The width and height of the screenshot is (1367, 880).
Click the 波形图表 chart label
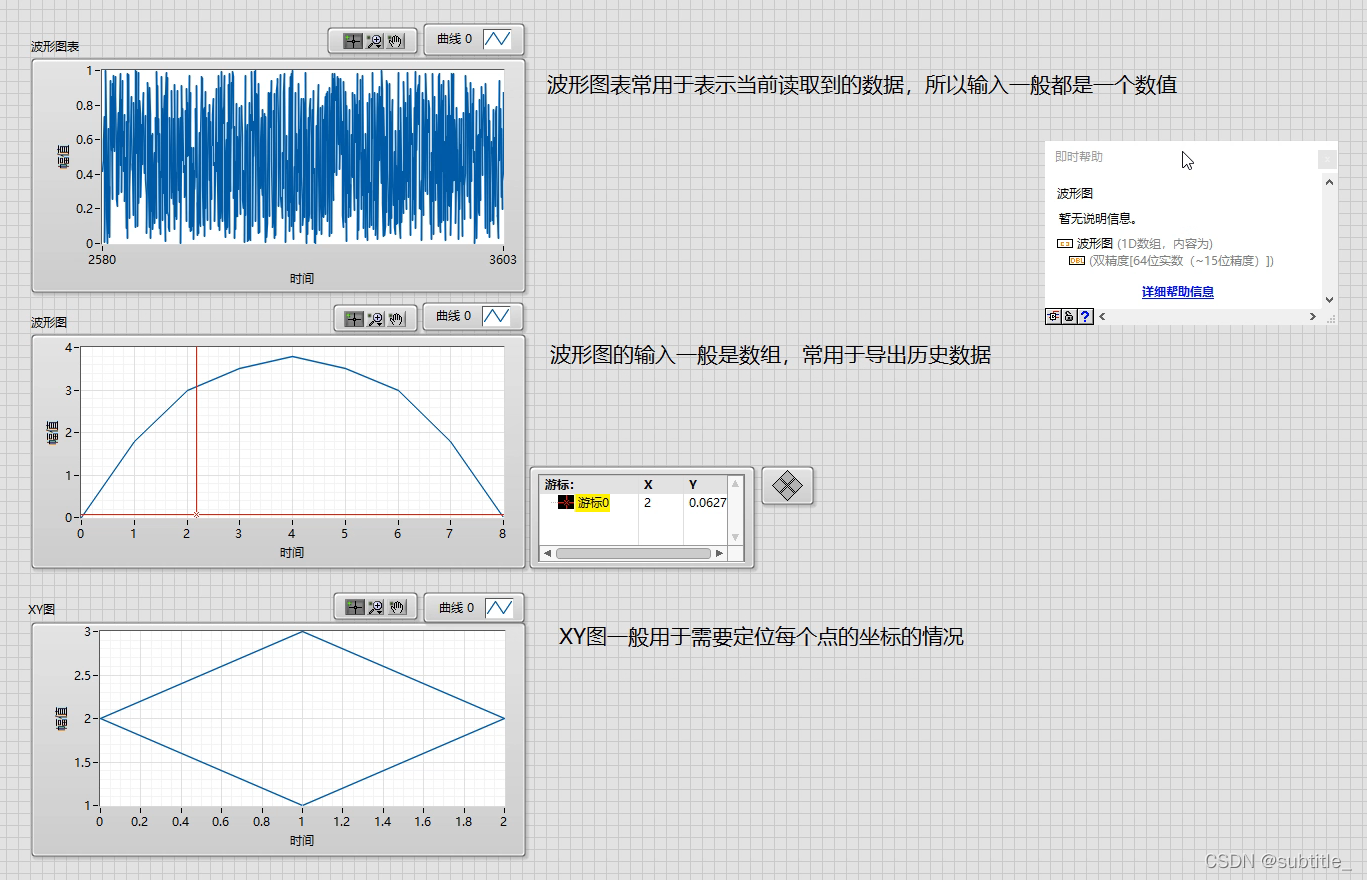pos(55,46)
